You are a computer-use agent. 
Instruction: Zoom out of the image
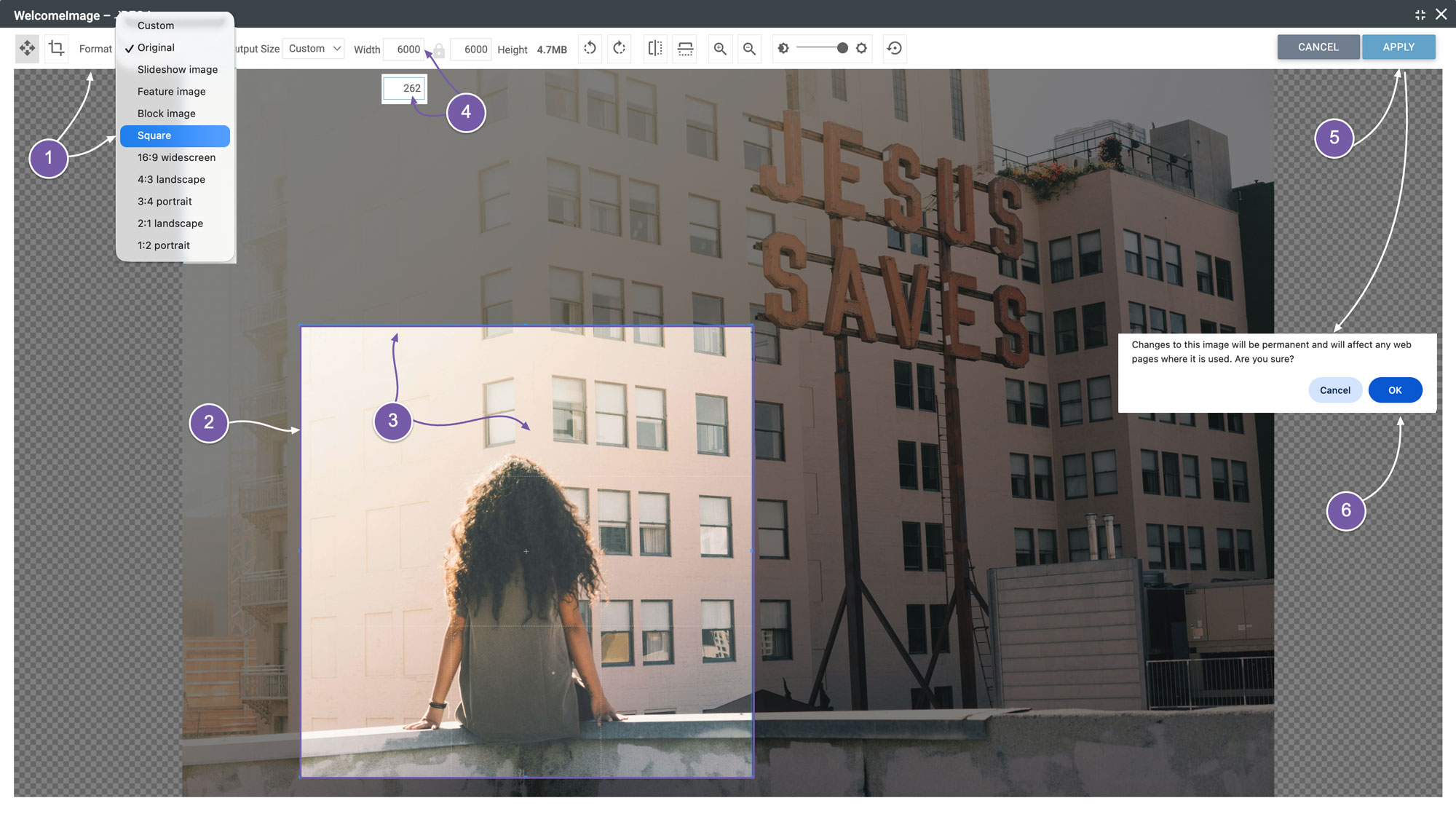coord(749,49)
